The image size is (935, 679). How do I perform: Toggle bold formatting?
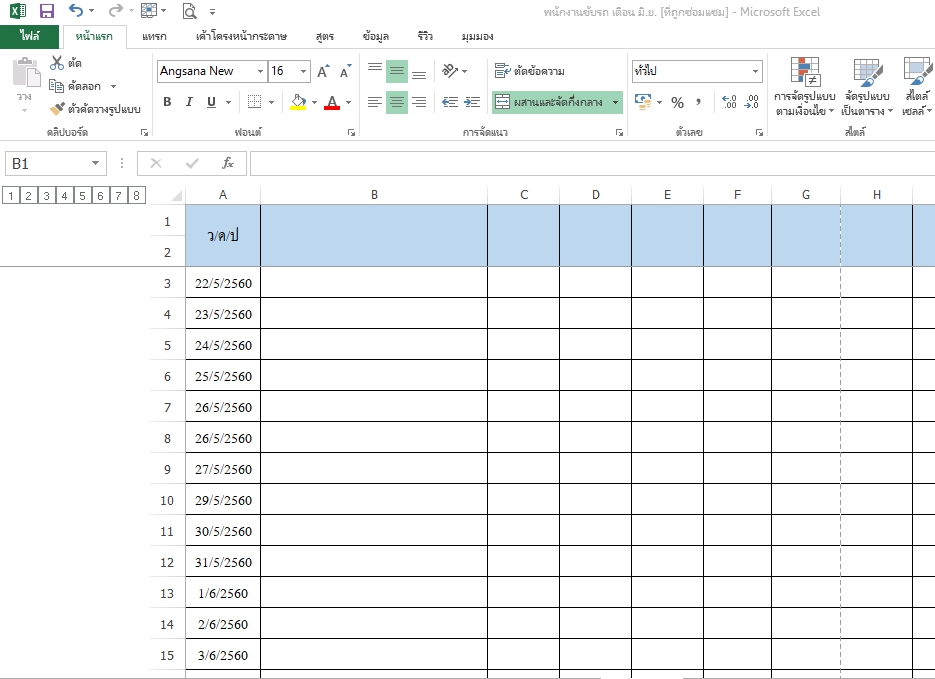point(168,102)
